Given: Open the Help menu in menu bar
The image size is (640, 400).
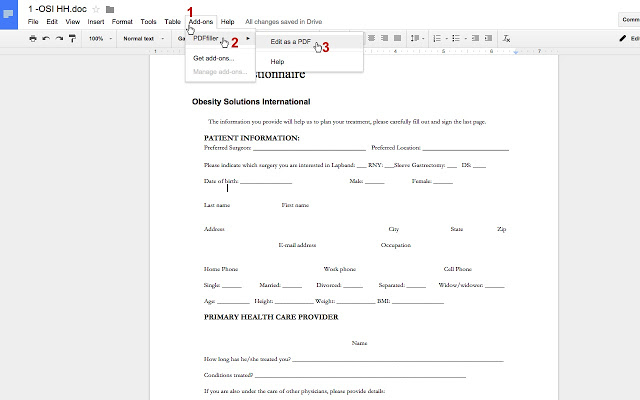Looking at the screenshot, I should click(x=227, y=22).
